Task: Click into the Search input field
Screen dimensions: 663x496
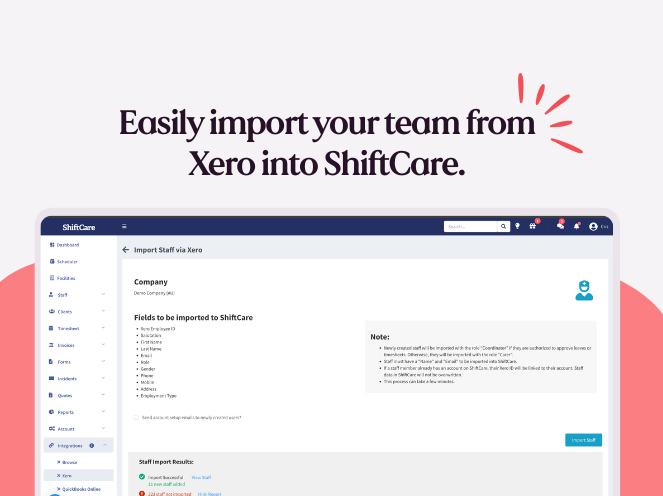Action: click(471, 227)
